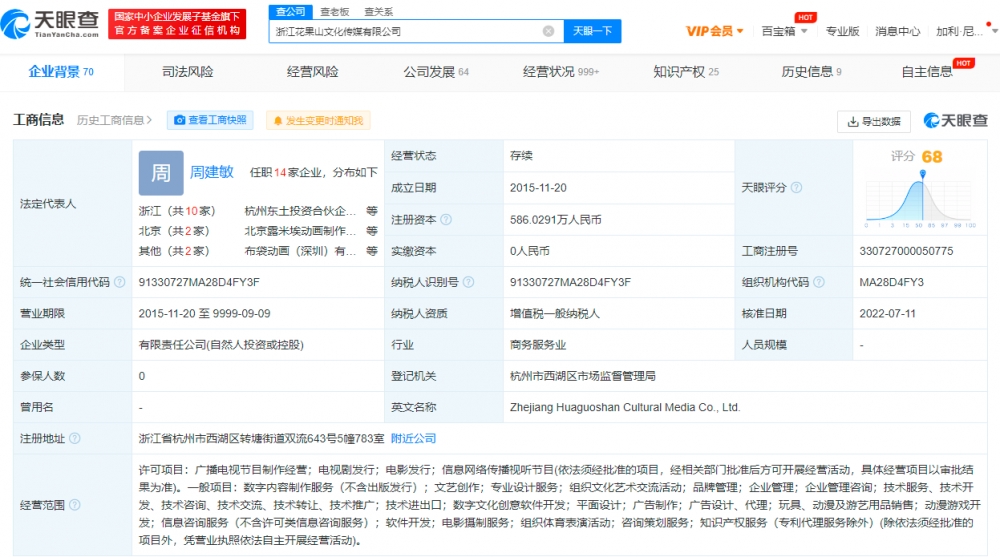Open 布袋动画（深圳）有... company link
Screen dimensions: 1000x557
(300, 251)
